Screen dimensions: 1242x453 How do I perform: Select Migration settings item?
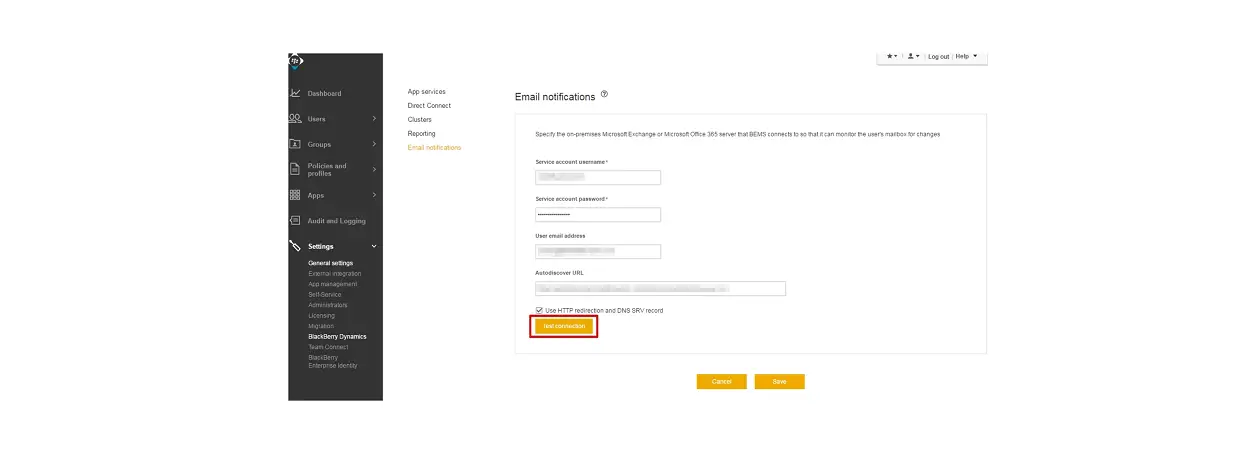click(x=321, y=326)
